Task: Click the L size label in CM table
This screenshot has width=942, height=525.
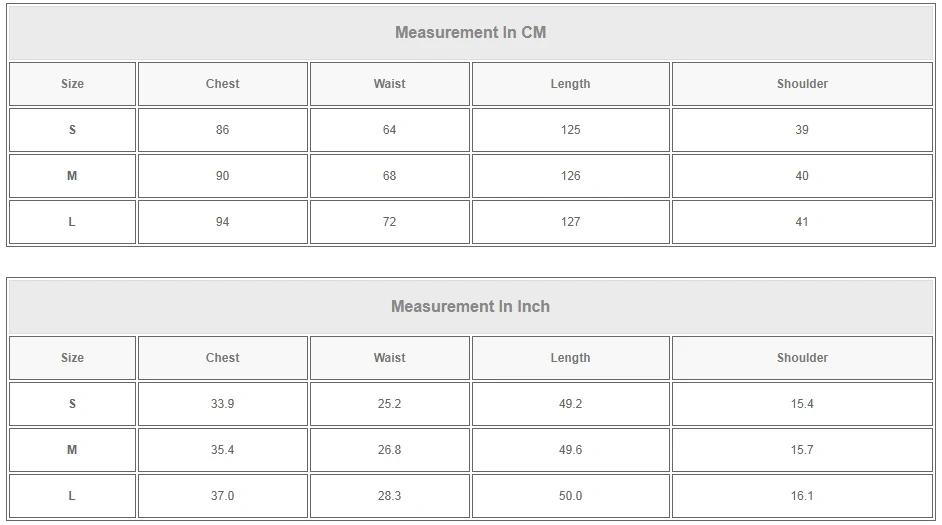Action: point(72,222)
